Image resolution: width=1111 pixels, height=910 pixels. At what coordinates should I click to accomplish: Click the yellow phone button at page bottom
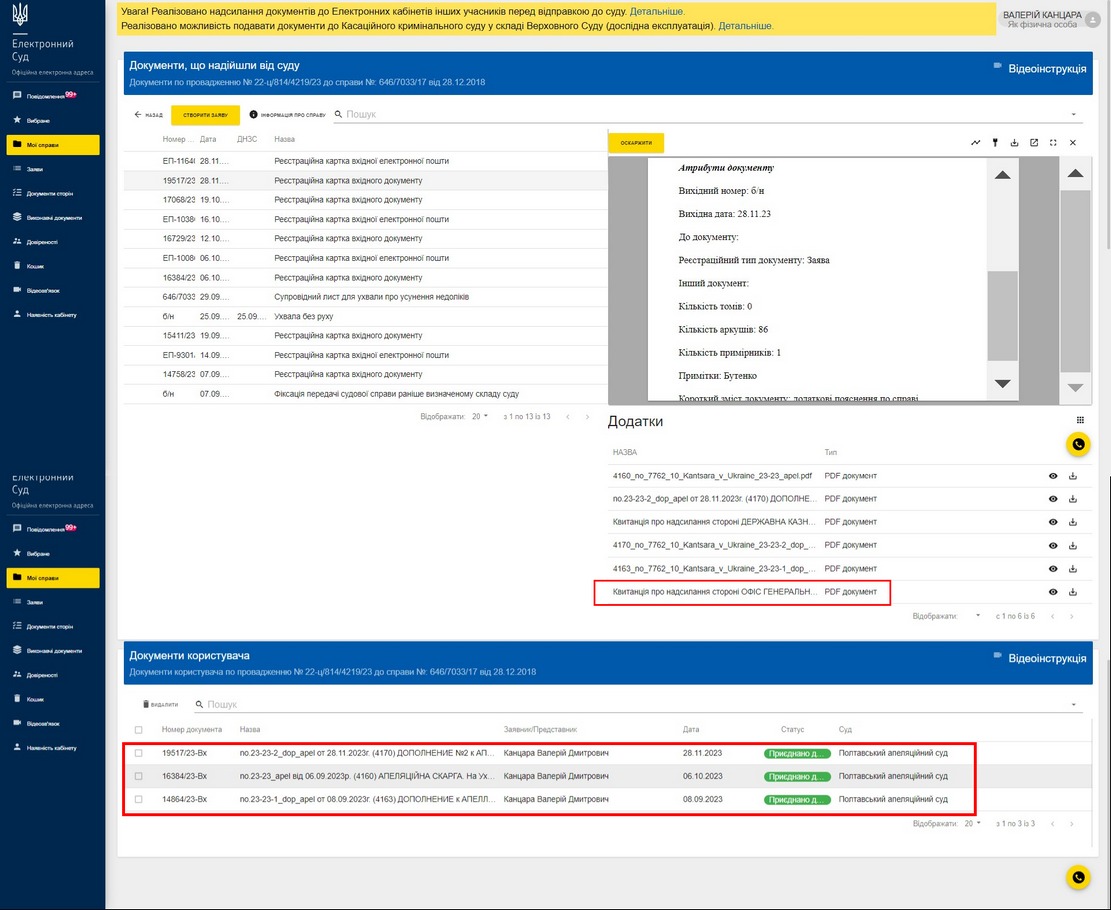point(1078,877)
